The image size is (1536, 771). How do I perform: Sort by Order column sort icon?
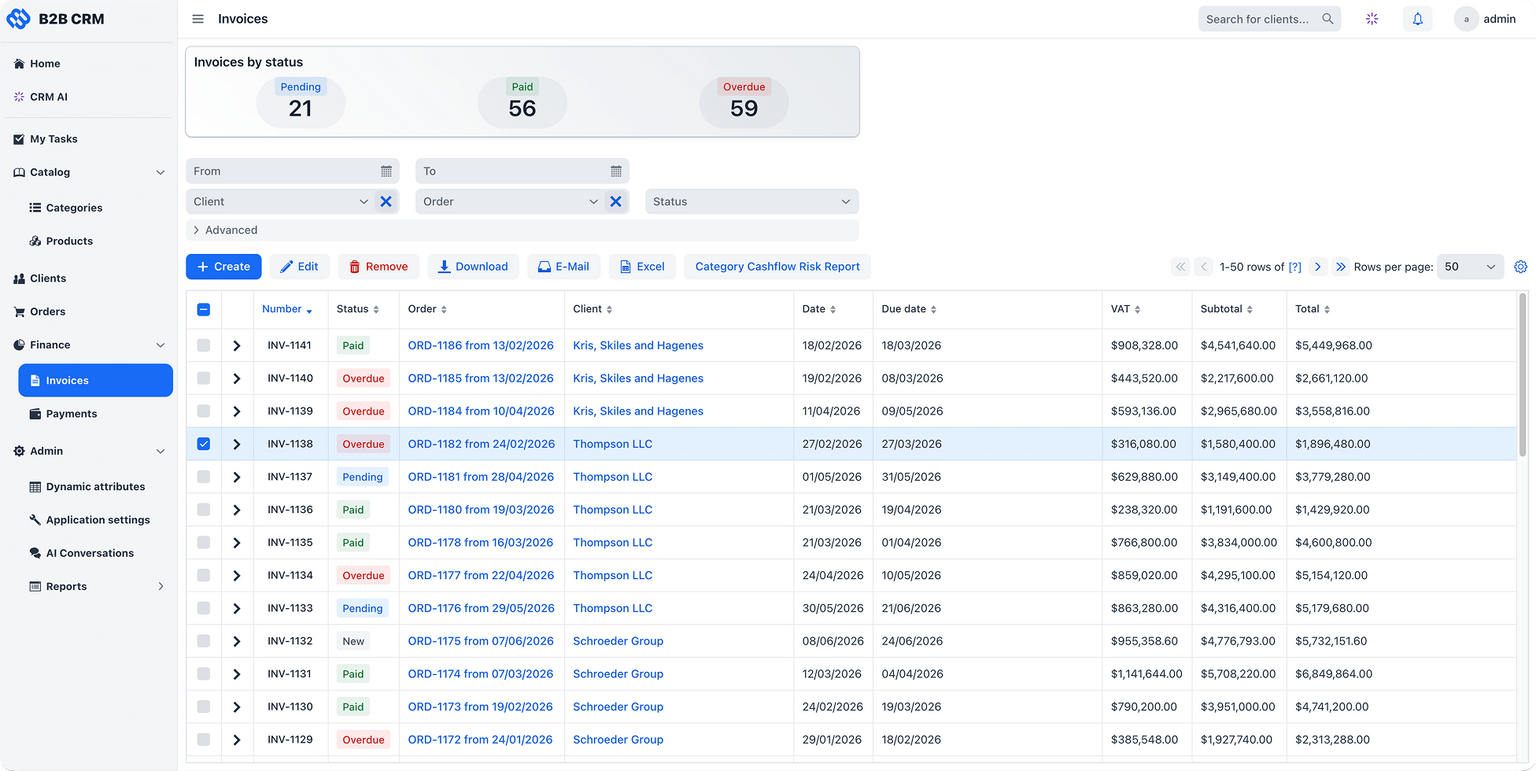444,310
